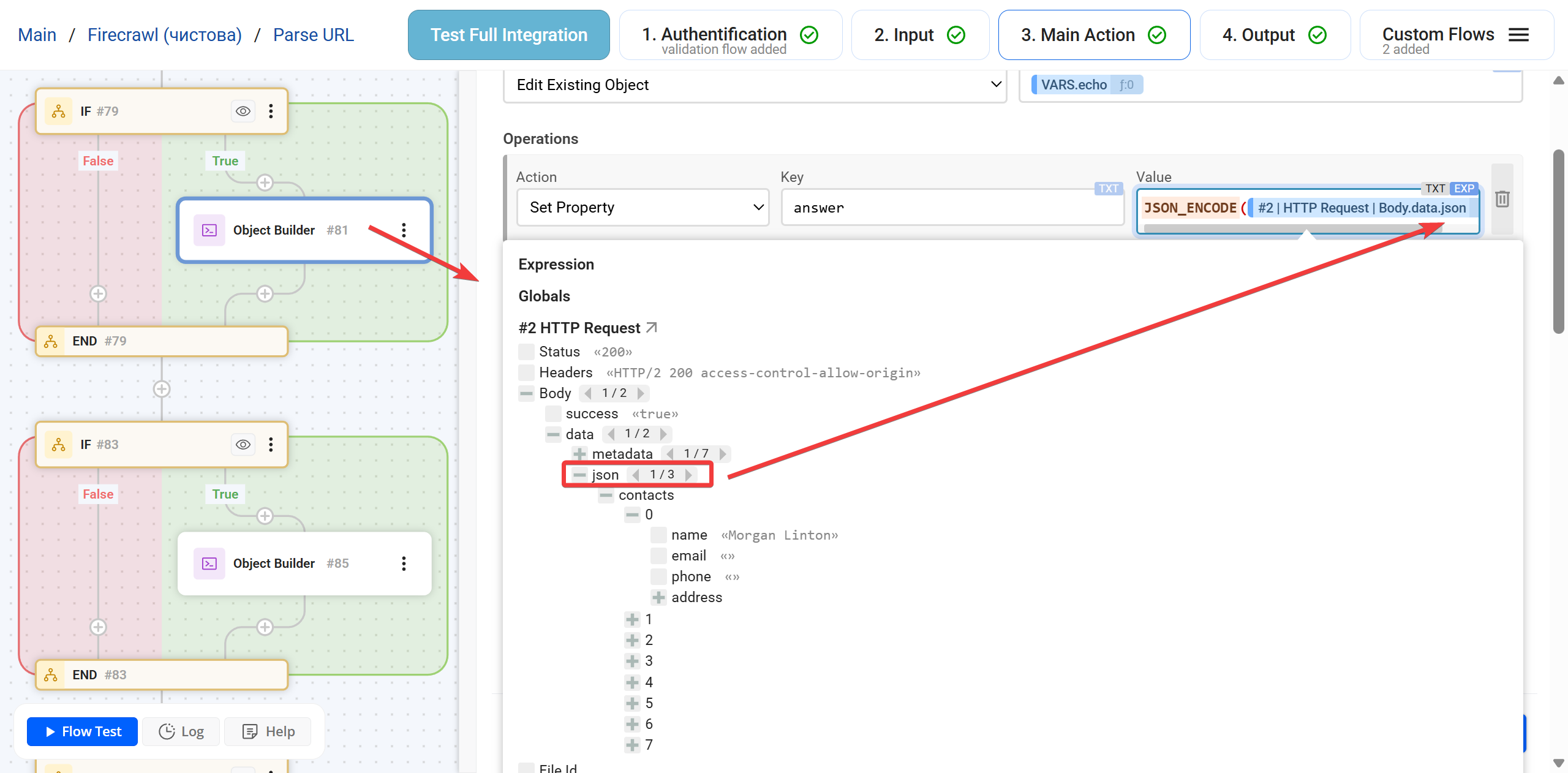Open the Set Property action dropdown
Screen dimensions: 1568x773
642,207
